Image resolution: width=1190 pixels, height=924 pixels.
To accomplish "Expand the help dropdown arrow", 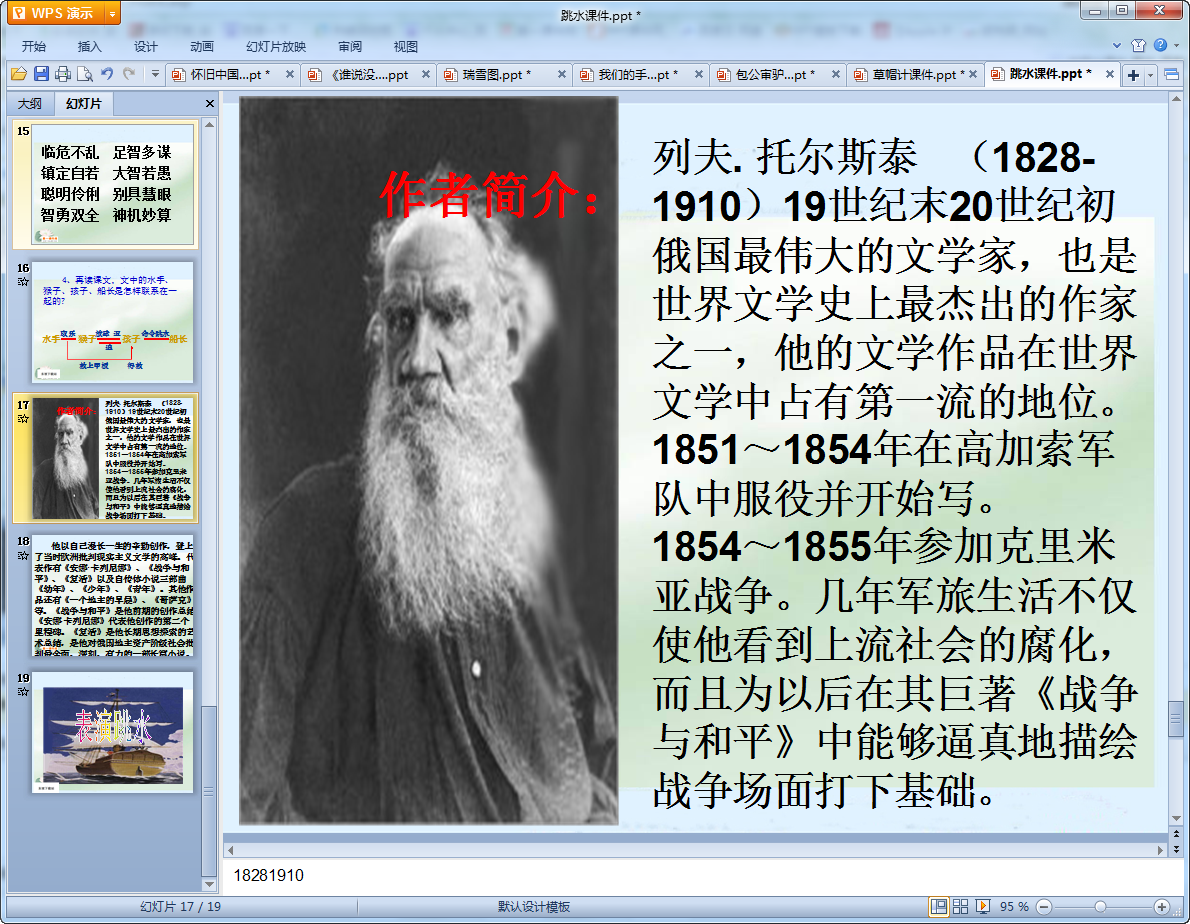I will point(1176,46).
